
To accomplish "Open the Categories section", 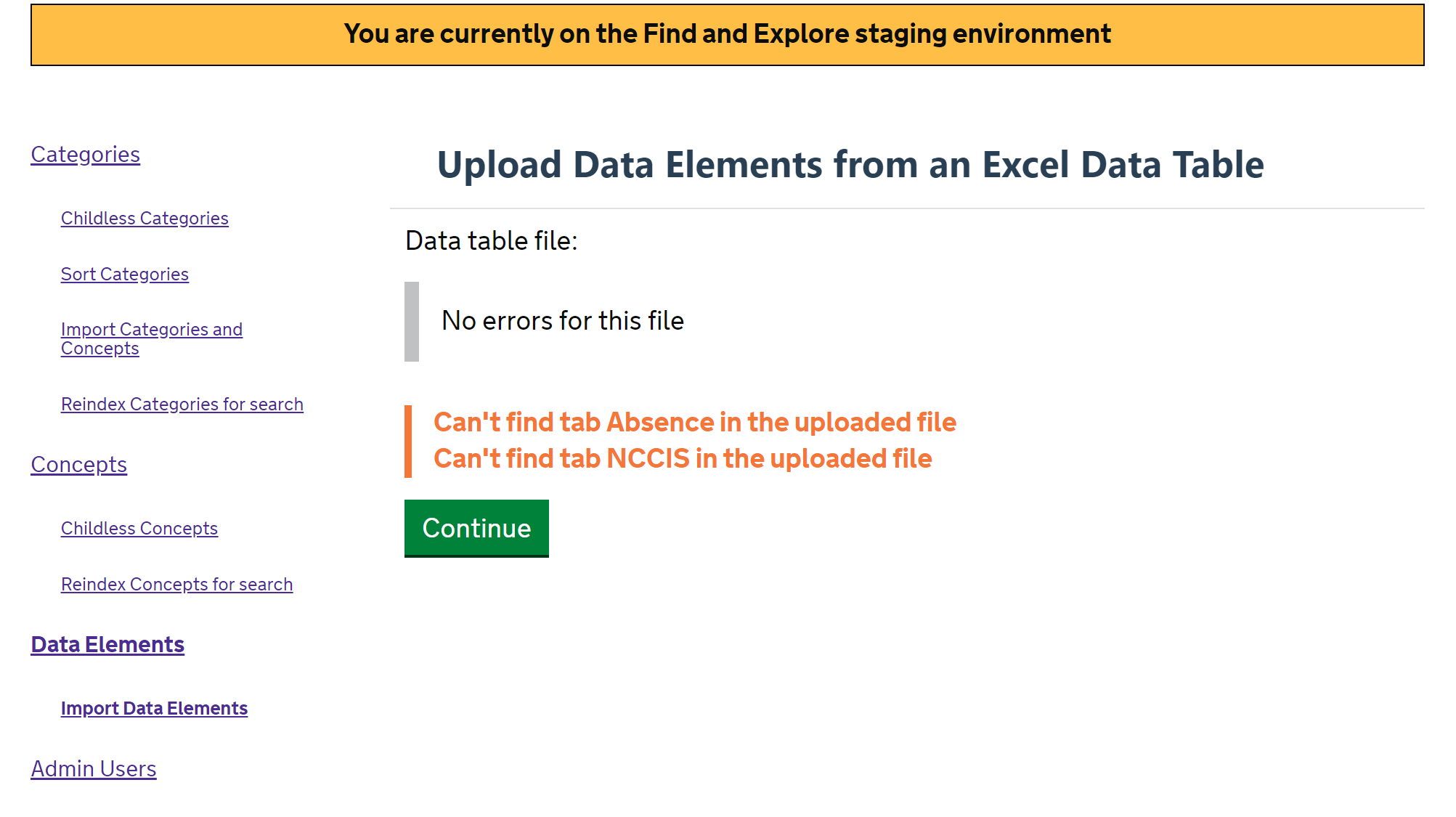I will pyautogui.click(x=85, y=154).
